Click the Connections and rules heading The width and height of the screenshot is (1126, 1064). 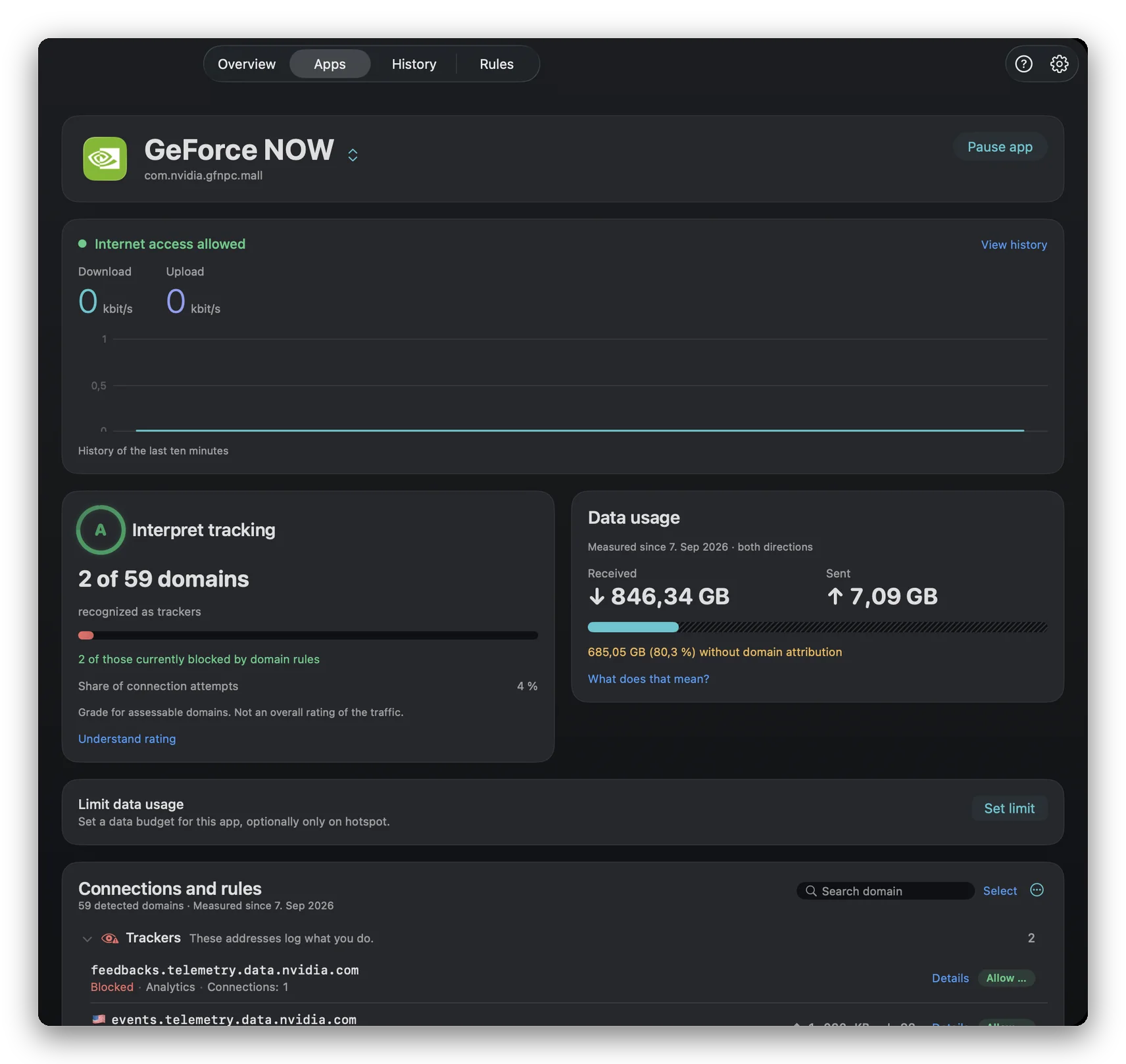click(x=170, y=888)
